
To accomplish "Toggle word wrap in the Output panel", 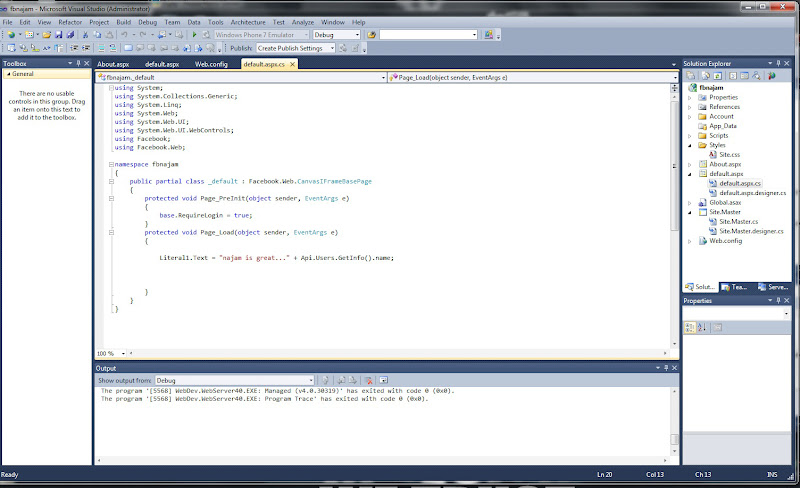I will point(383,380).
